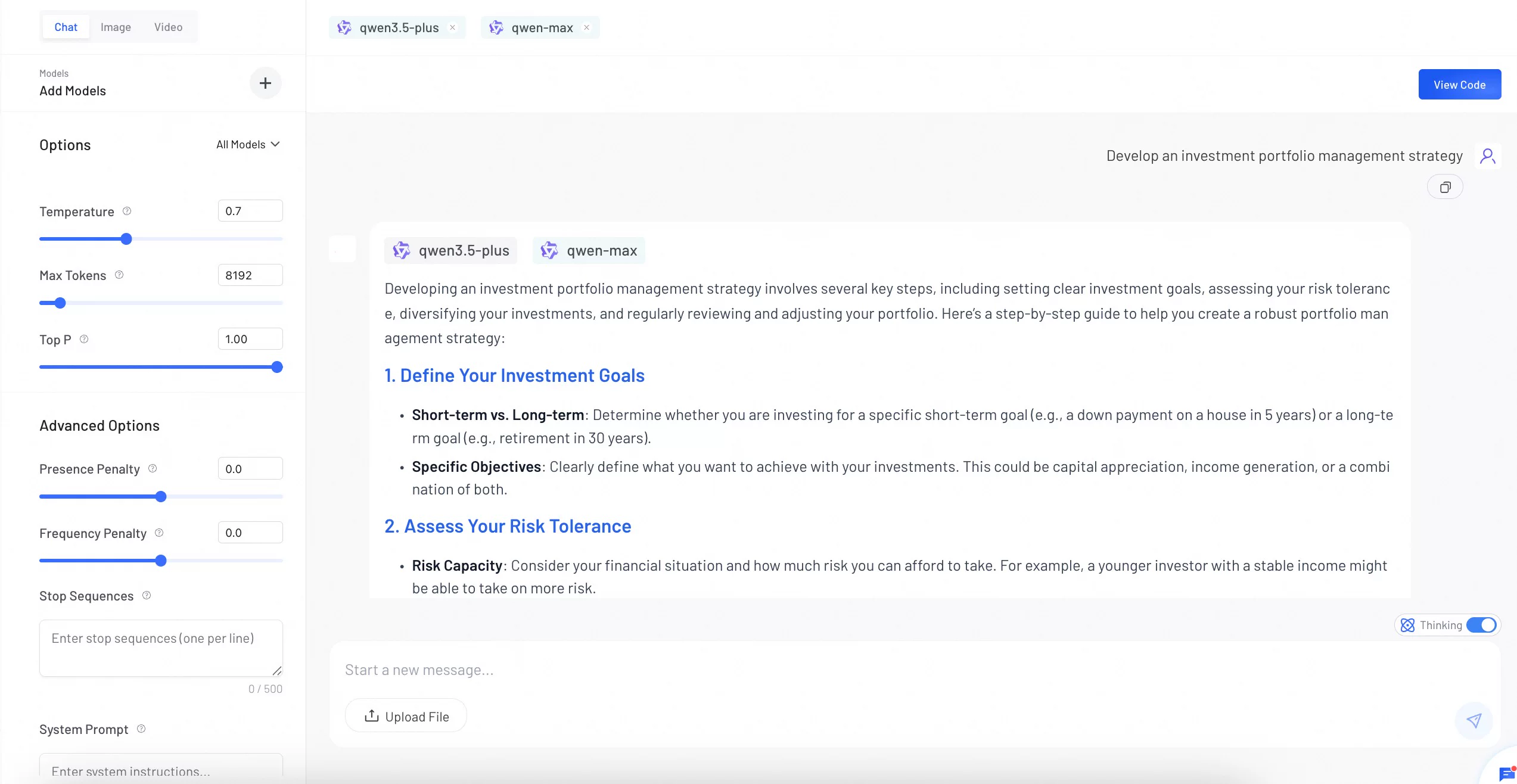Switch to the Video tab

(168, 27)
